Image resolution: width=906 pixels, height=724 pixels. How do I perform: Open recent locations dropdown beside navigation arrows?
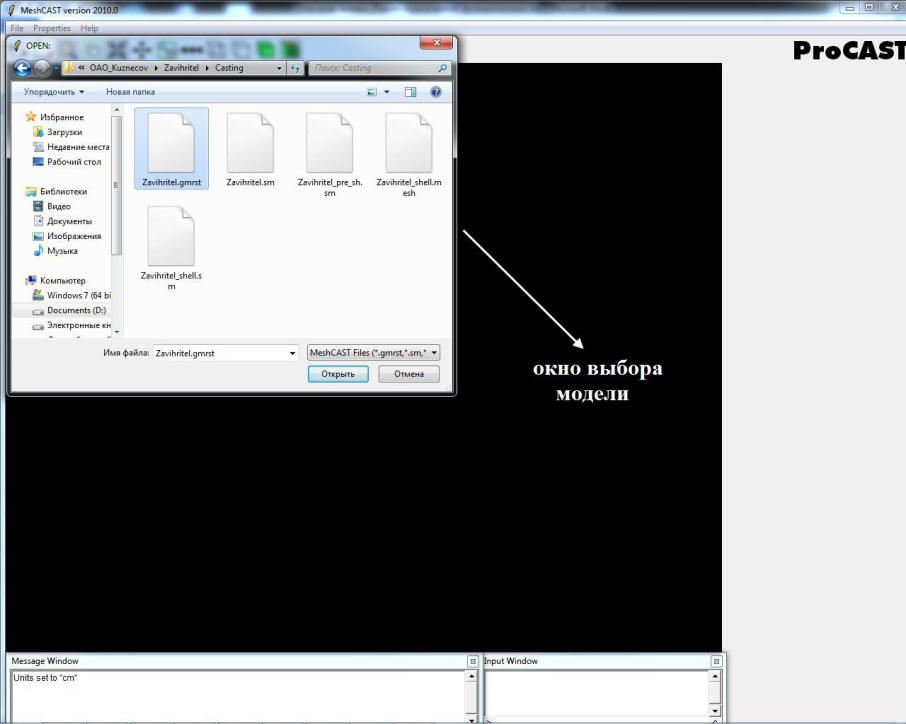click(x=55, y=68)
